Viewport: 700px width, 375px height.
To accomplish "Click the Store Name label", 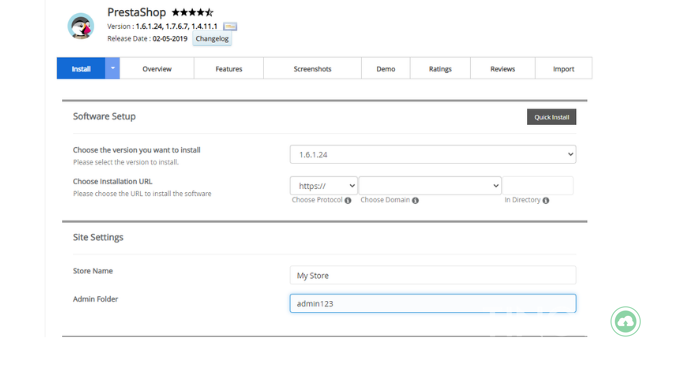I will point(93,271).
